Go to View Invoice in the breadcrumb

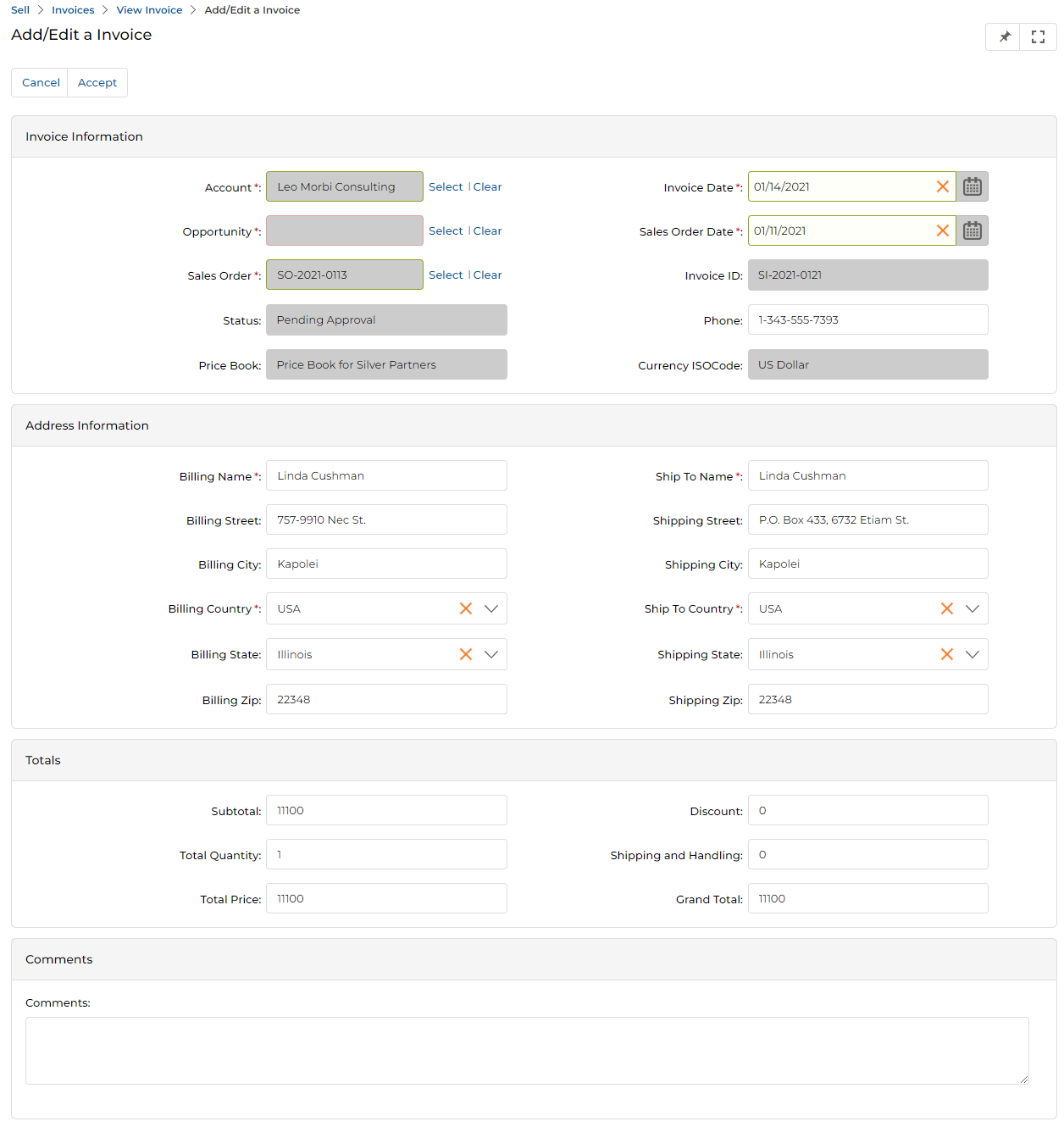(x=149, y=10)
